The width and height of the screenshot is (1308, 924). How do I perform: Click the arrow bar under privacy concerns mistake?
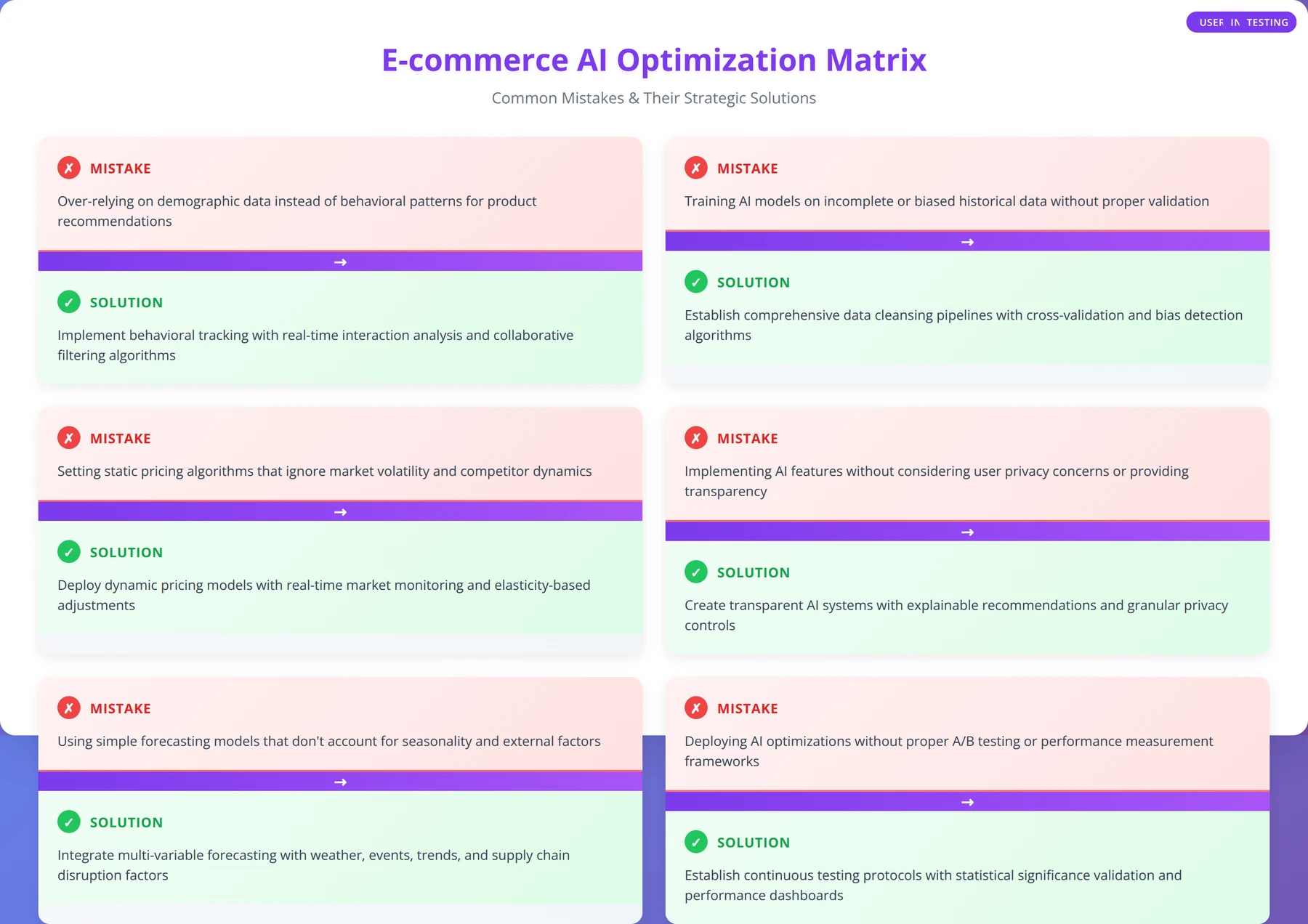coord(967,532)
